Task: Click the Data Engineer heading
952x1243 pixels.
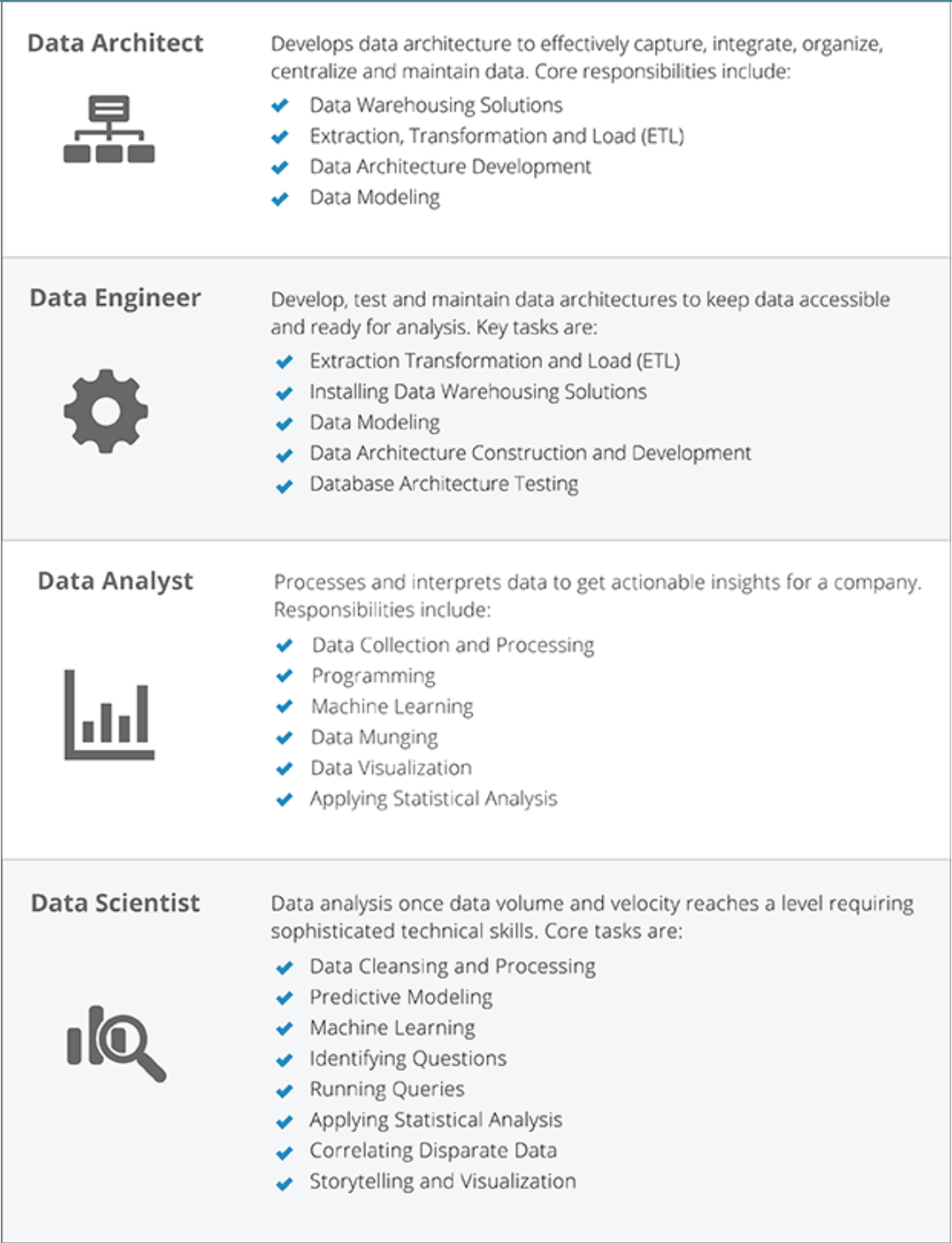Action: click(x=115, y=298)
